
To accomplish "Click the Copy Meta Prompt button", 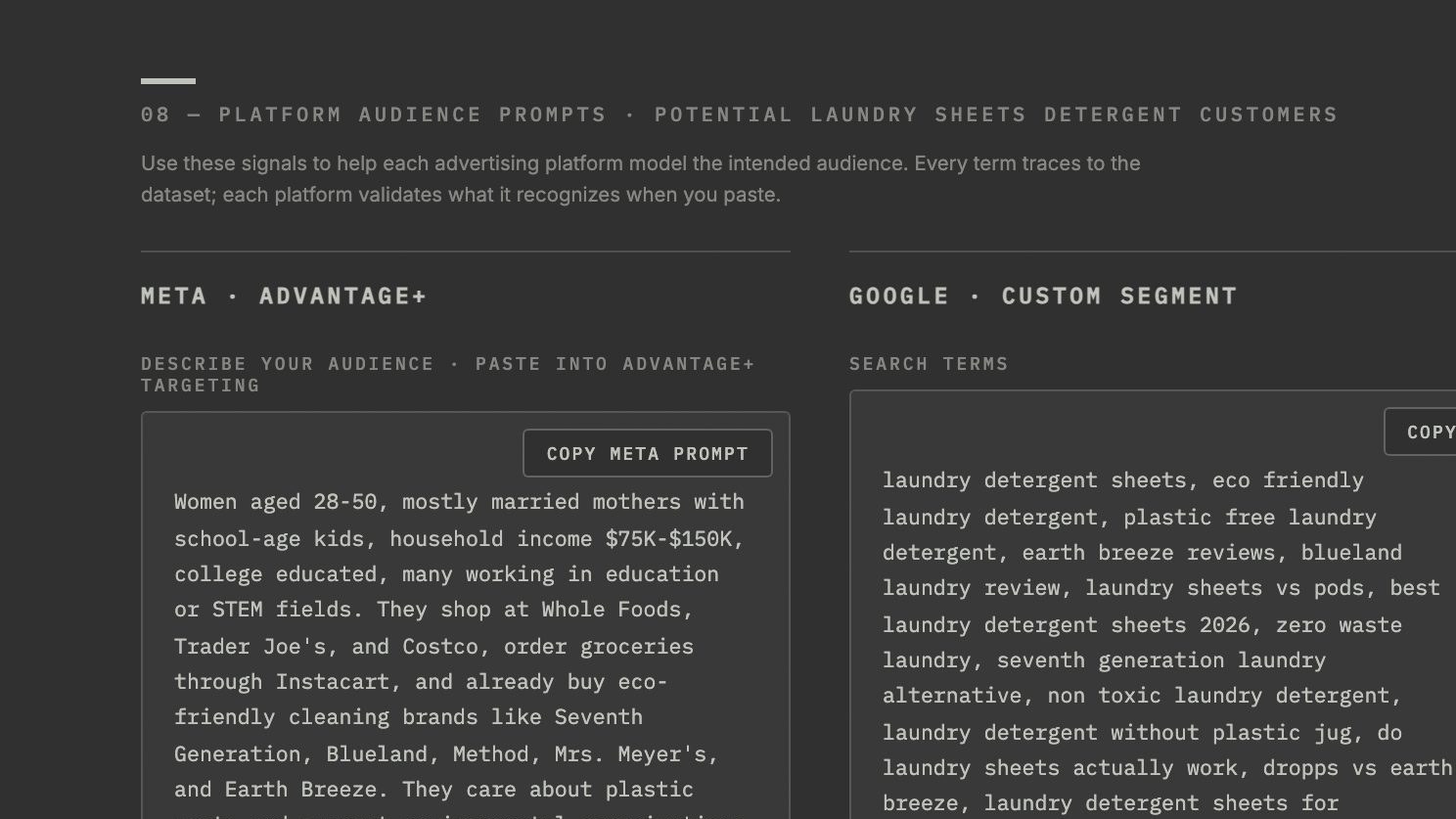I will (647, 454).
